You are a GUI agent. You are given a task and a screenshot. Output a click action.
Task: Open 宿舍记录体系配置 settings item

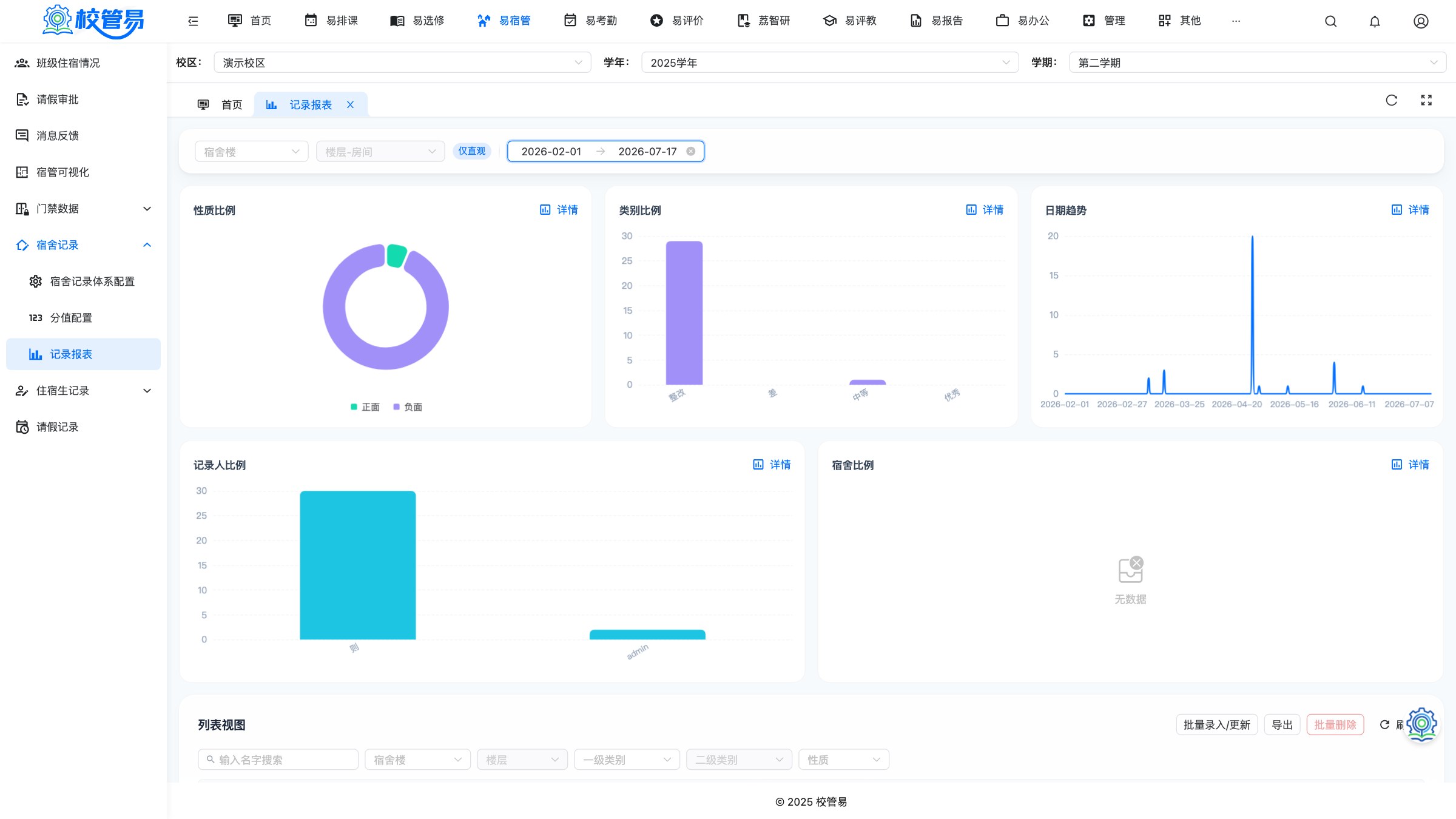coord(83,281)
